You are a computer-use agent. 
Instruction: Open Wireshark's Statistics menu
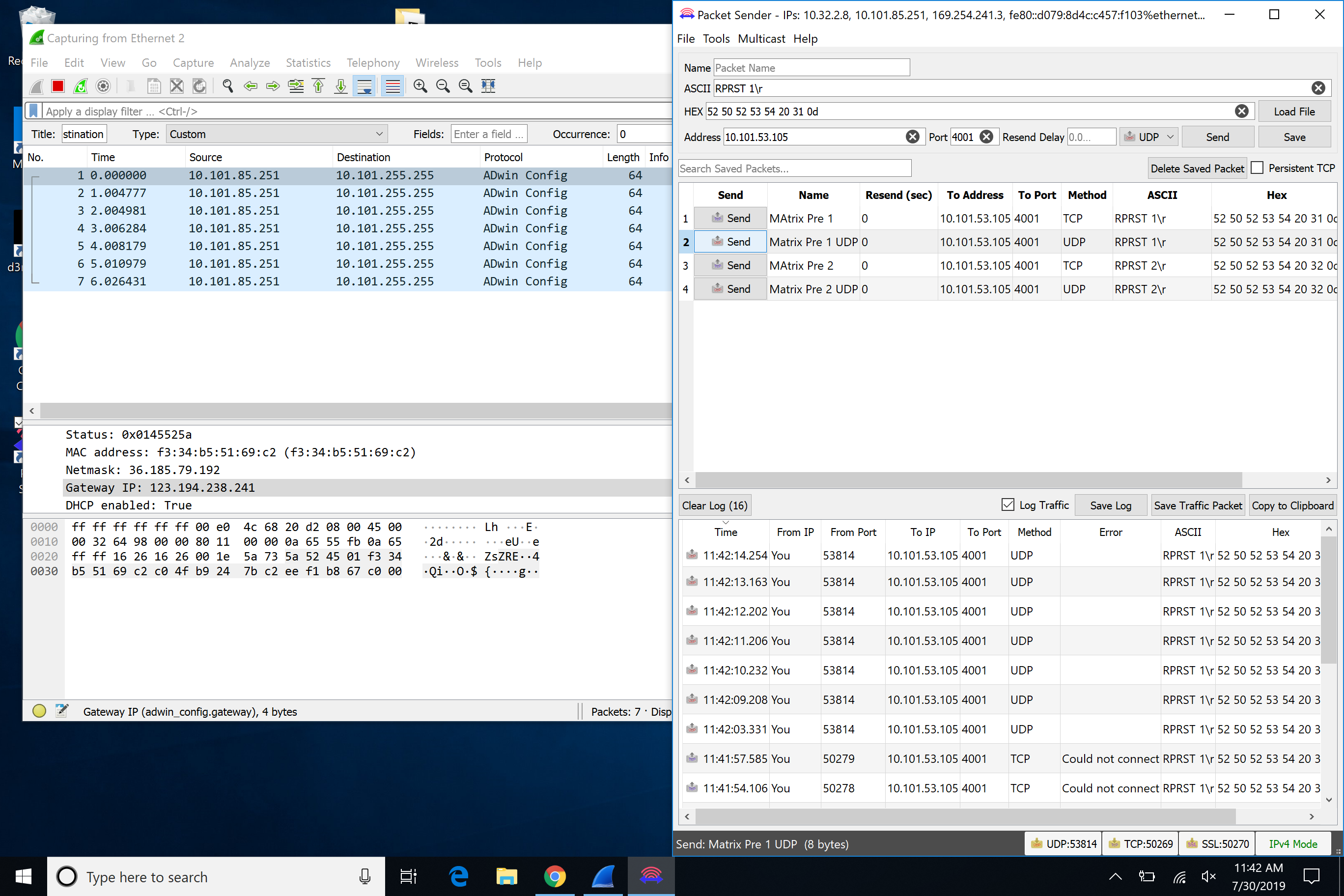pos(308,63)
